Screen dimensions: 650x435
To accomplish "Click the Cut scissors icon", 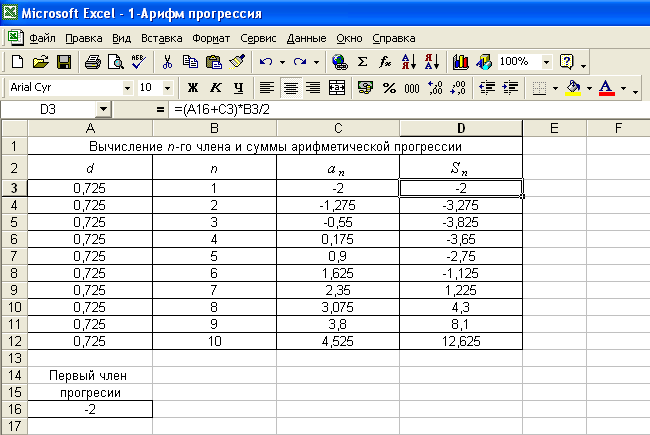I will [167, 62].
